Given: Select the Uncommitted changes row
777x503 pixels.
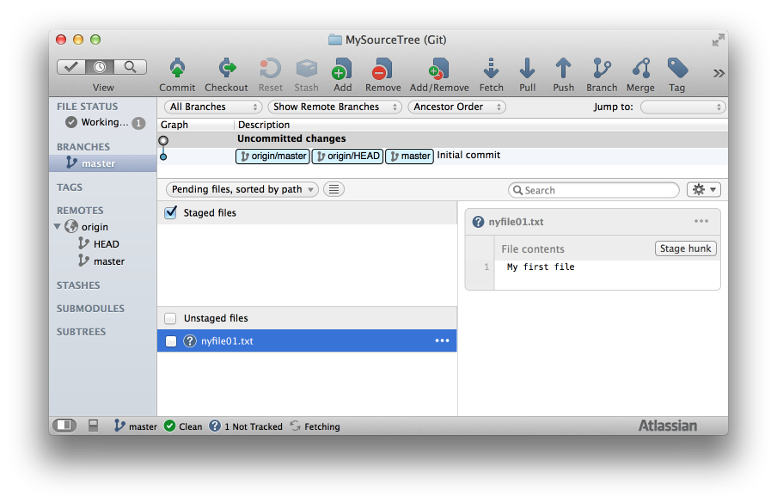Looking at the screenshot, I should pos(442,139).
